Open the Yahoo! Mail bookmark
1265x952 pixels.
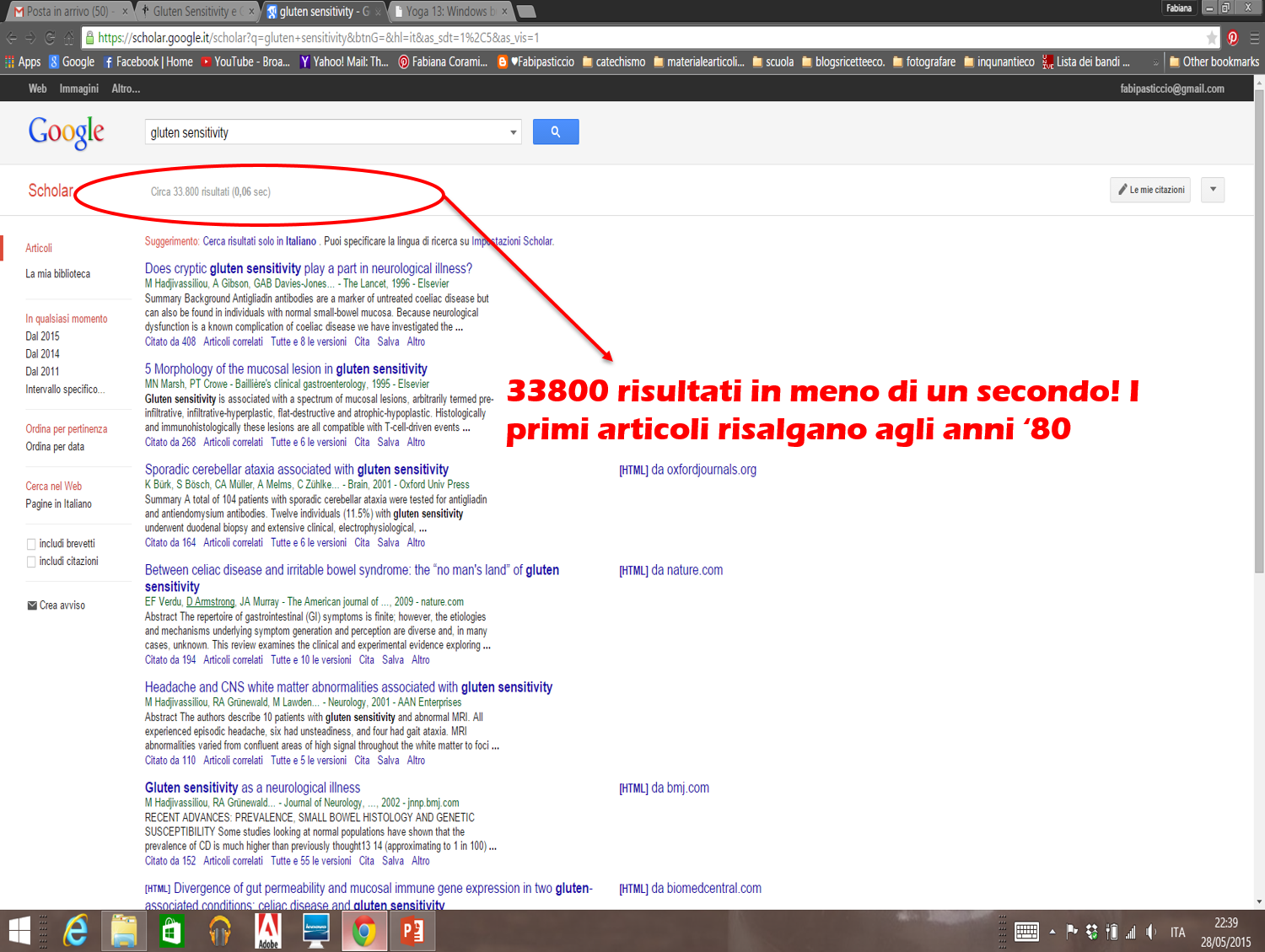pyautogui.click(x=344, y=62)
